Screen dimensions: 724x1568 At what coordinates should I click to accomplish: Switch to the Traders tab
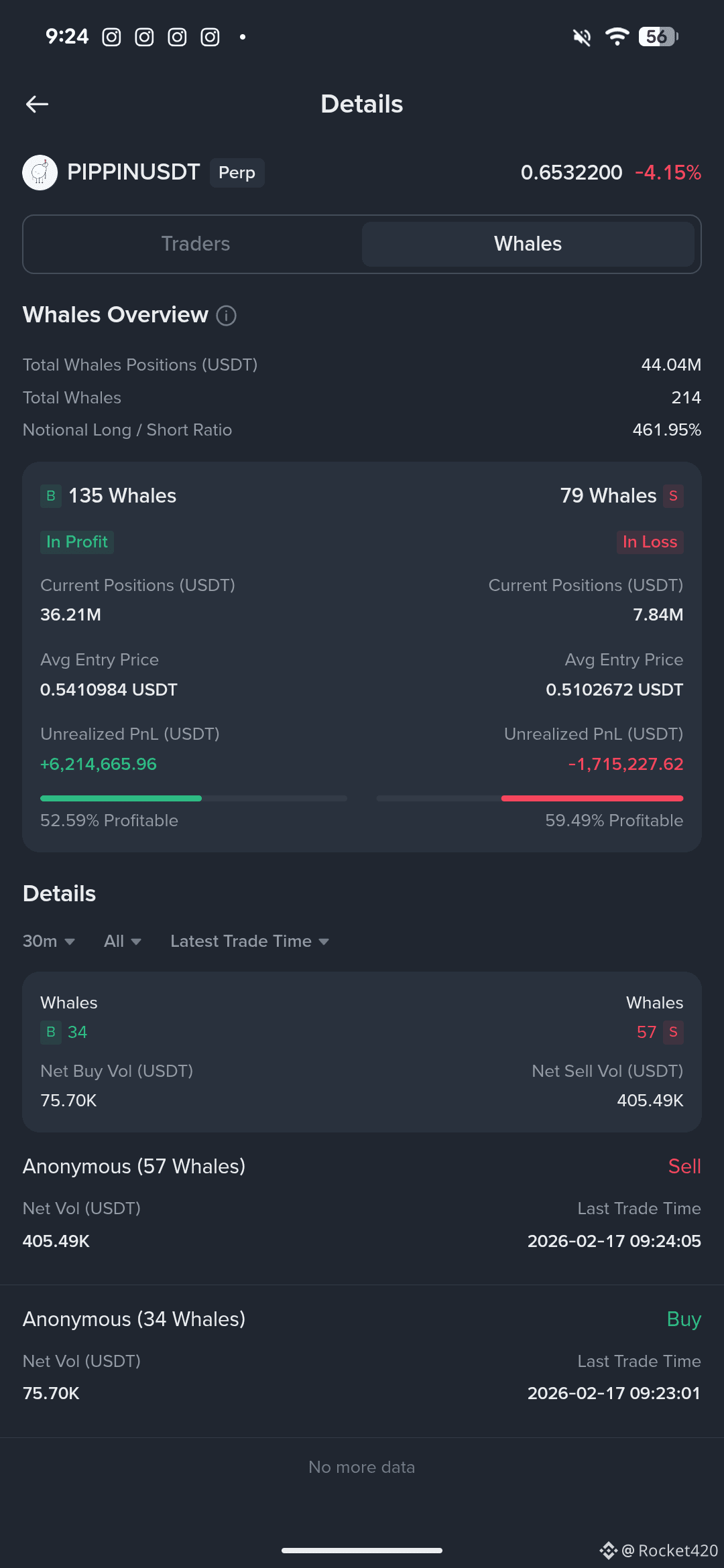[x=196, y=244]
